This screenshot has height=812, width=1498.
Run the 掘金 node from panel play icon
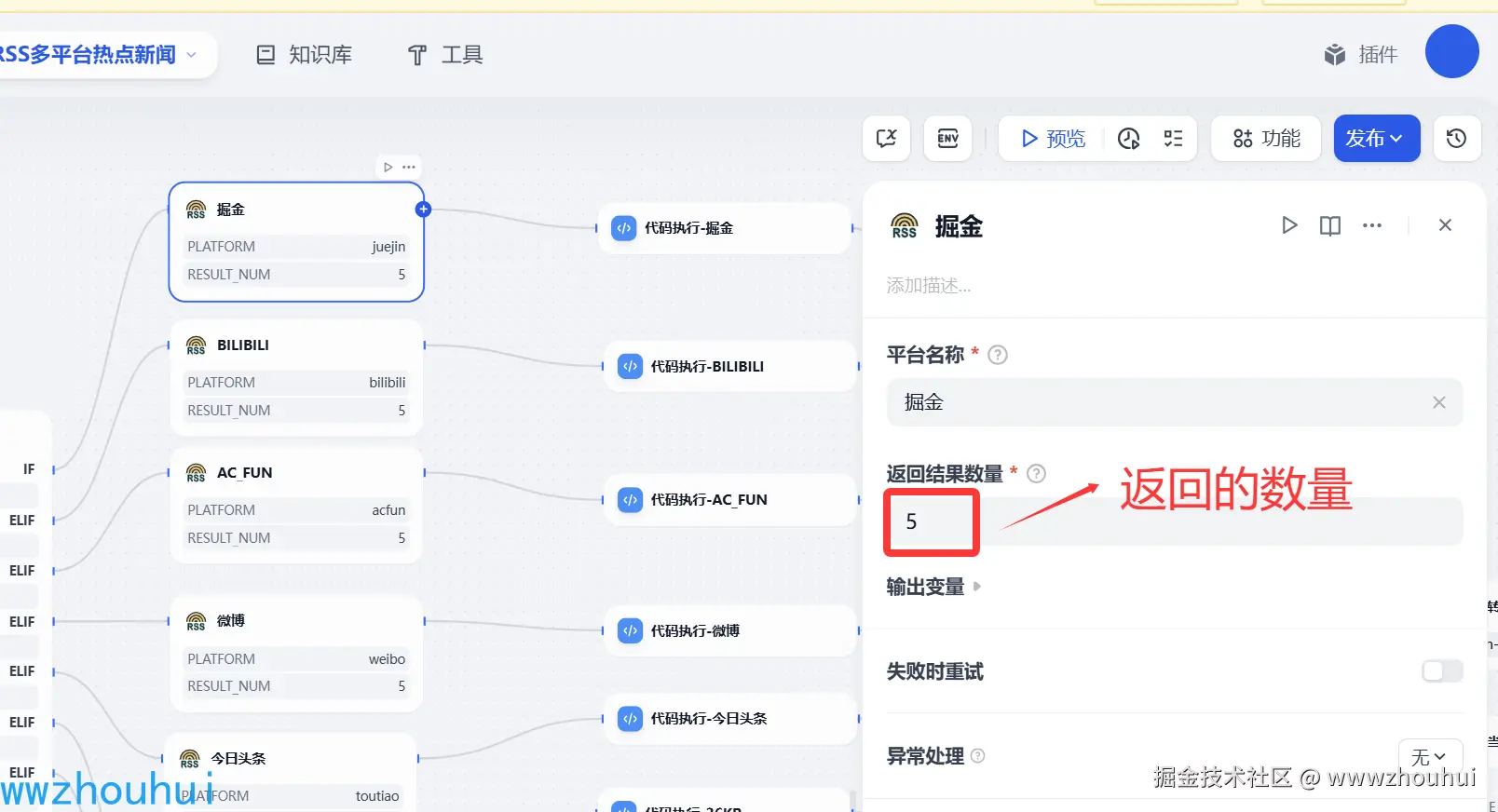coord(1289,225)
